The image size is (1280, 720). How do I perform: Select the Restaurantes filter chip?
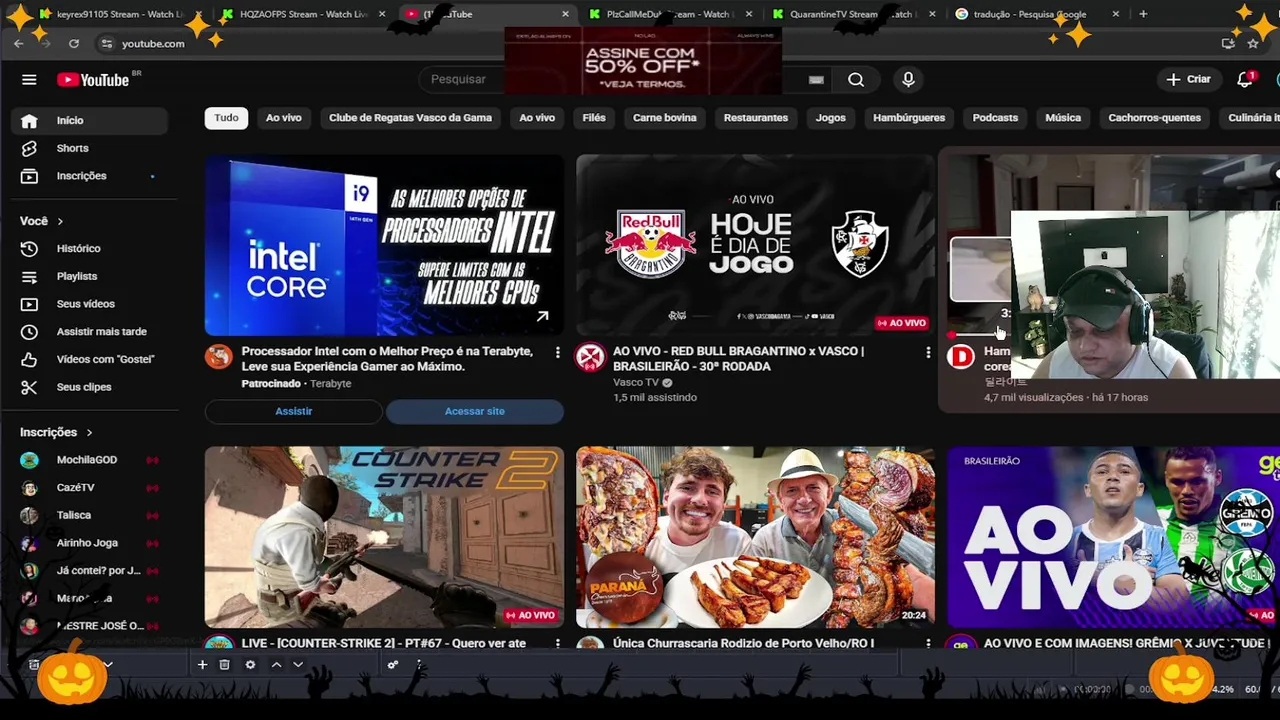[756, 118]
